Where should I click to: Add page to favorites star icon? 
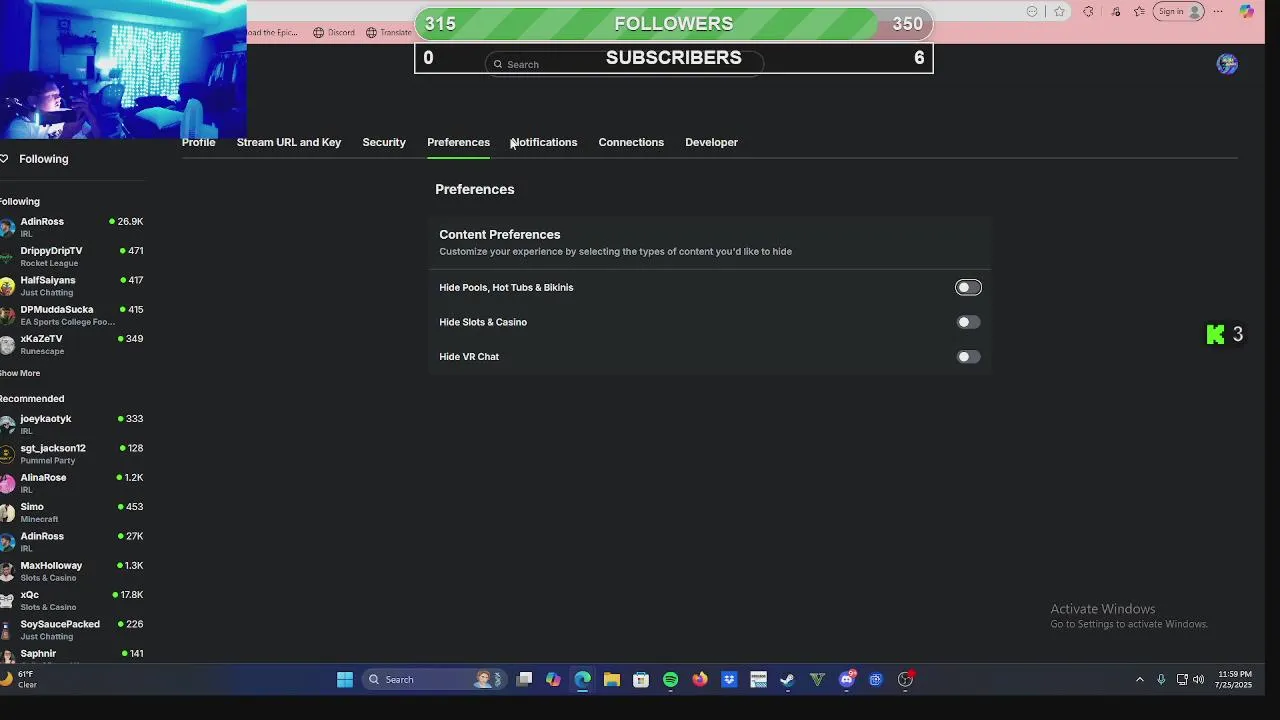coord(1059,12)
